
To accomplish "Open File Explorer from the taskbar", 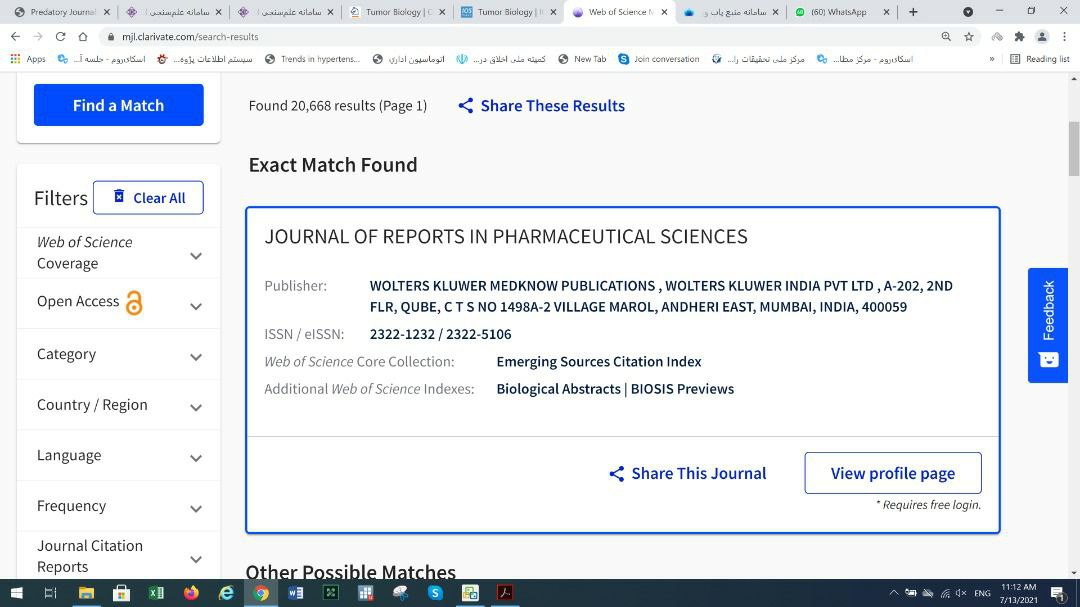I will [x=86, y=593].
